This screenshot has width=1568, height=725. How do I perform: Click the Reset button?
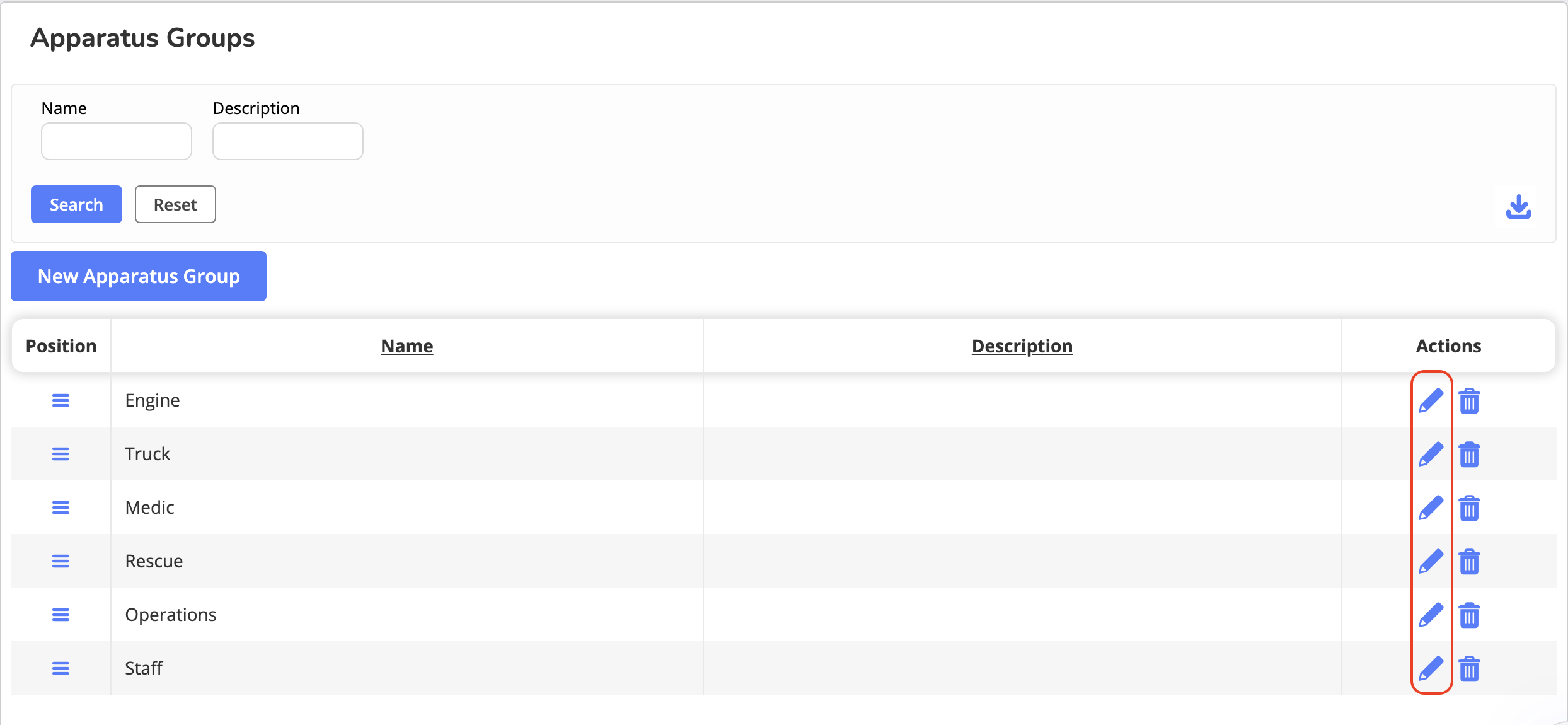click(175, 204)
